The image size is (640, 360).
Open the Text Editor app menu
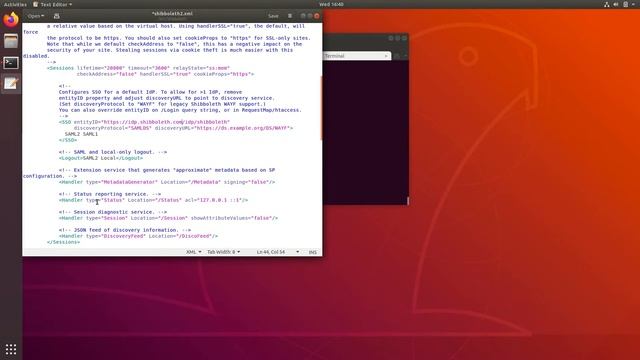click(x=53, y=4)
